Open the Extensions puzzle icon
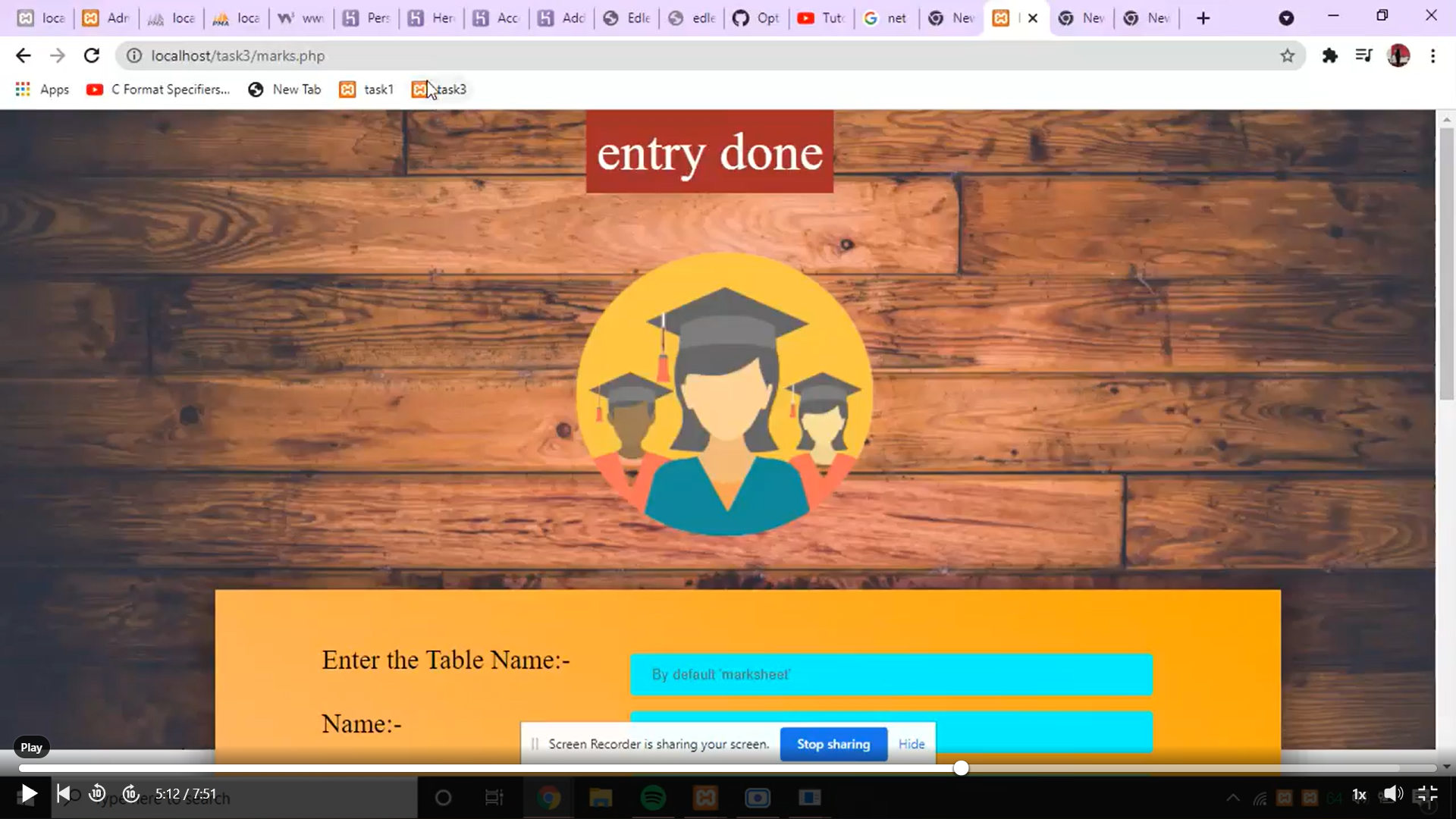Screen dimensions: 1456x819 [x=1329, y=55]
